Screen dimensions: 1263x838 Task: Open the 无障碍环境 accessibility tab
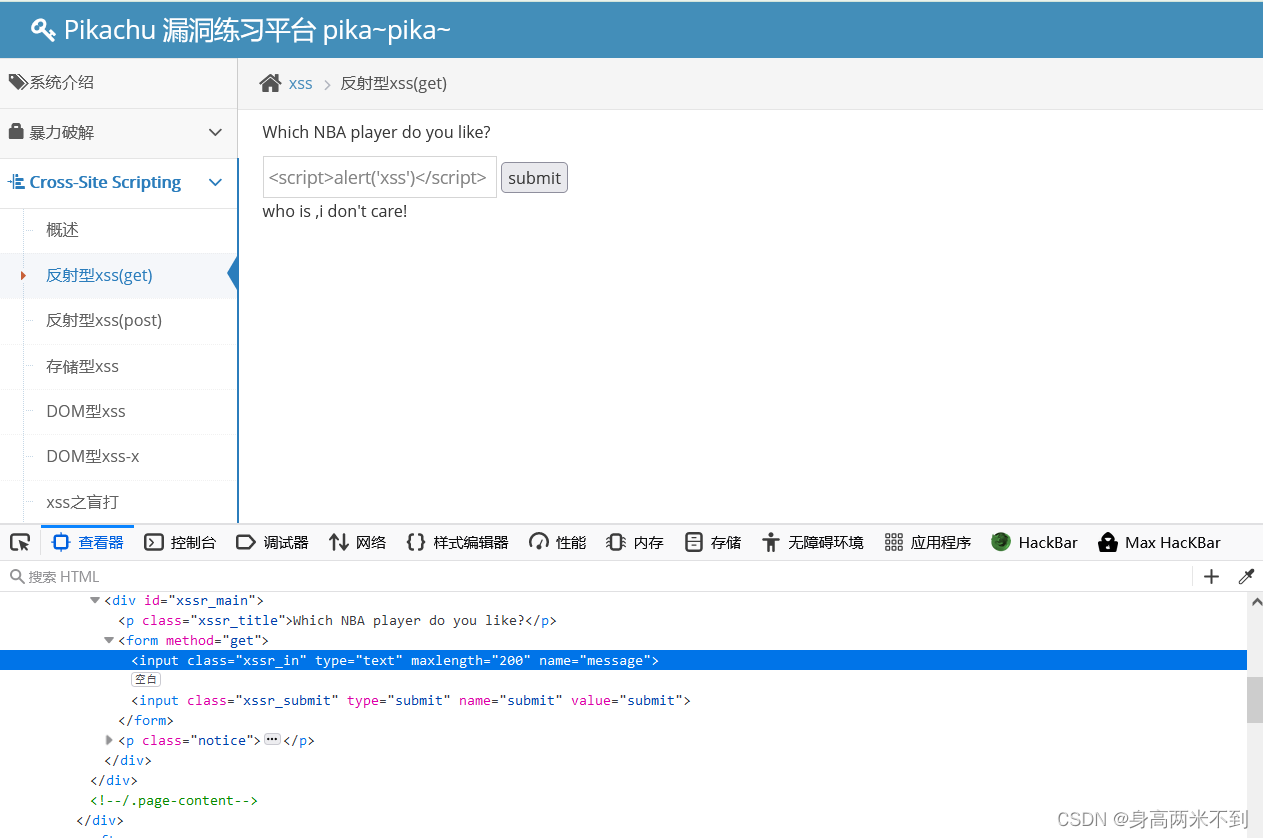[812, 542]
